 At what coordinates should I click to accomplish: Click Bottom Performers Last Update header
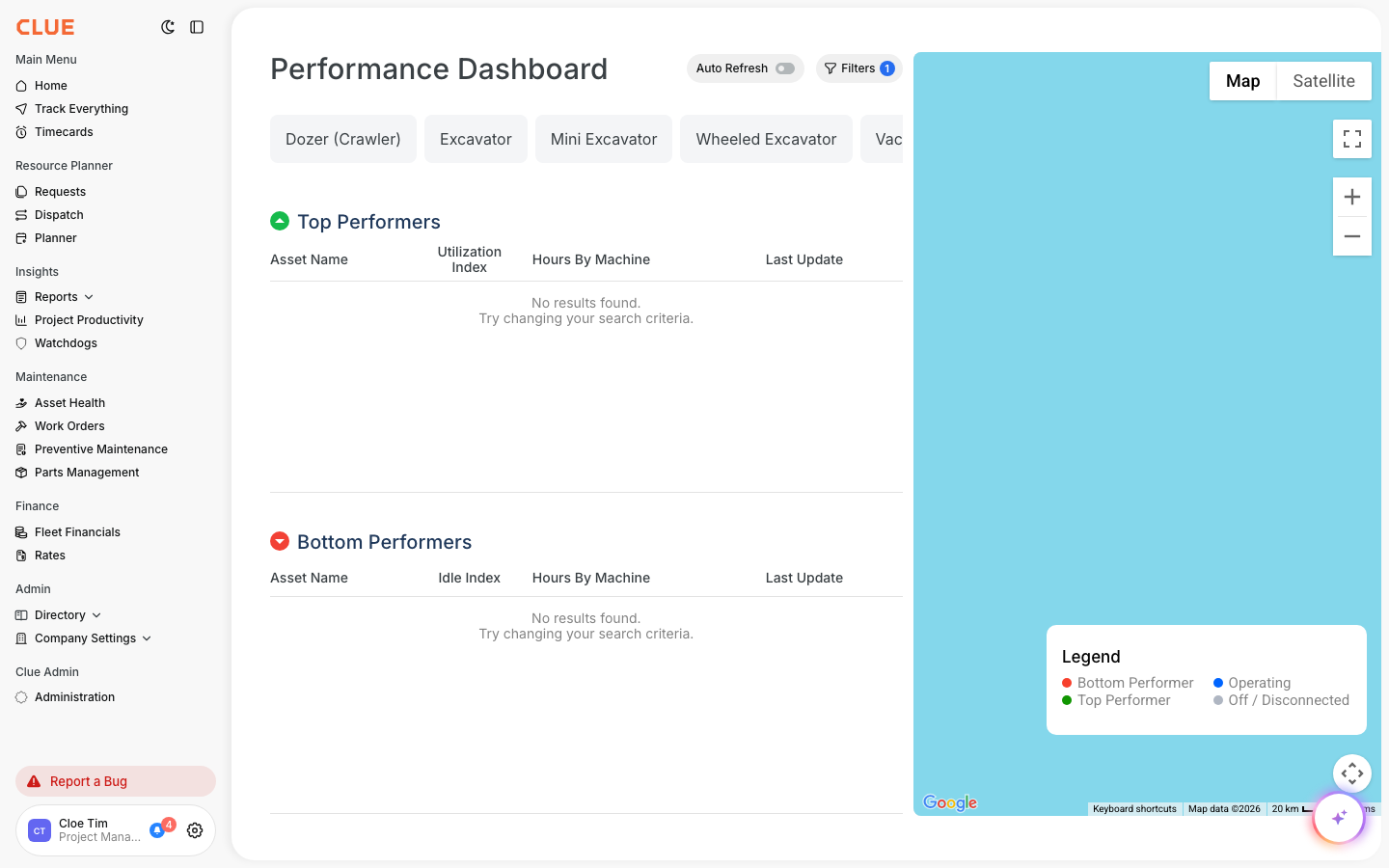pos(804,578)
